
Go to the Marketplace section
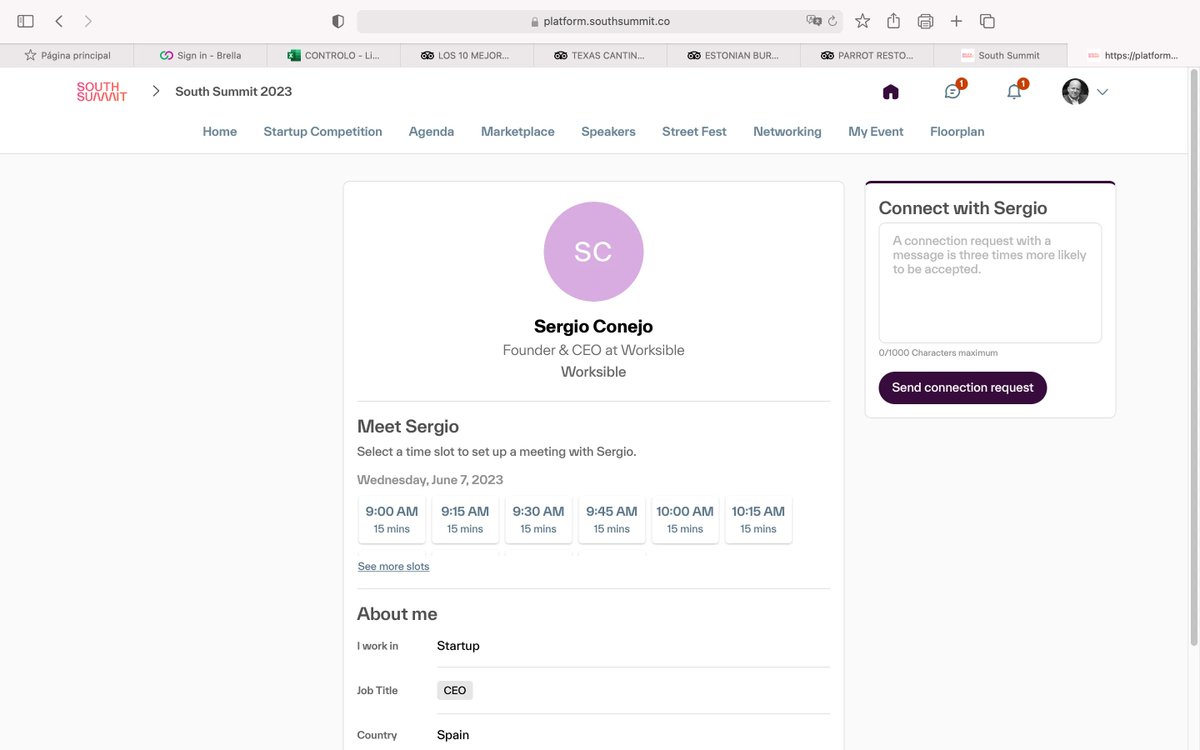(518, 131)
